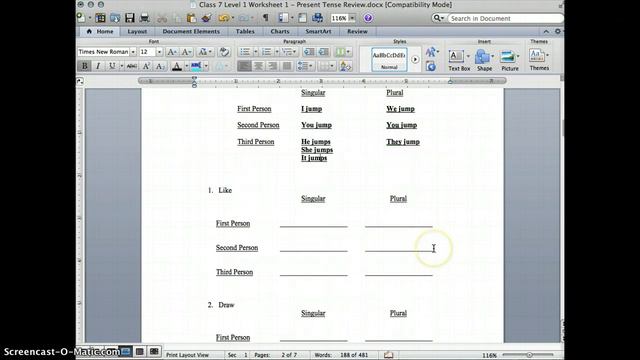Select the Normal style thumbnail
This screenshot has height=360, width=640.
click(389, 60)
